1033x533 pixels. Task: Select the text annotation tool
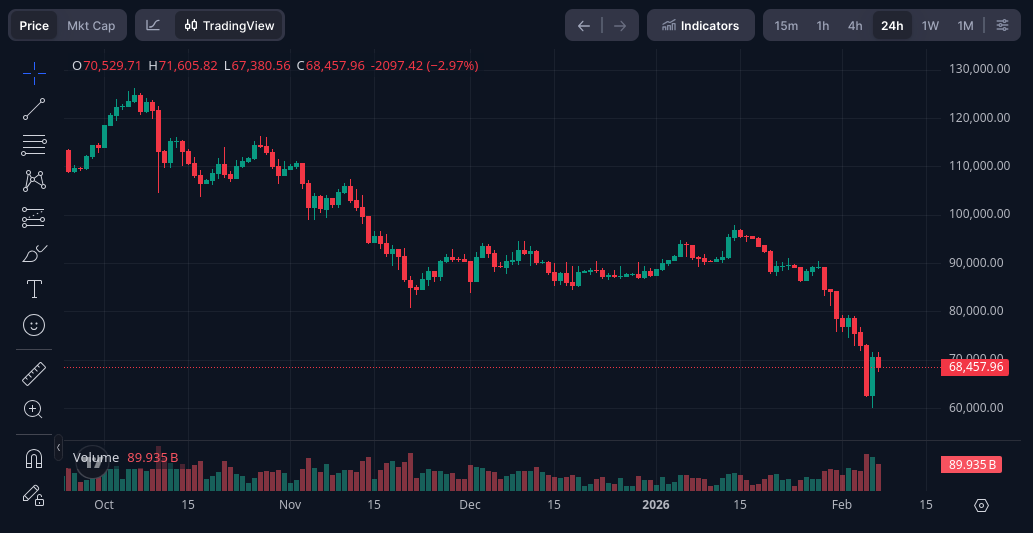[x=34, y=289]
